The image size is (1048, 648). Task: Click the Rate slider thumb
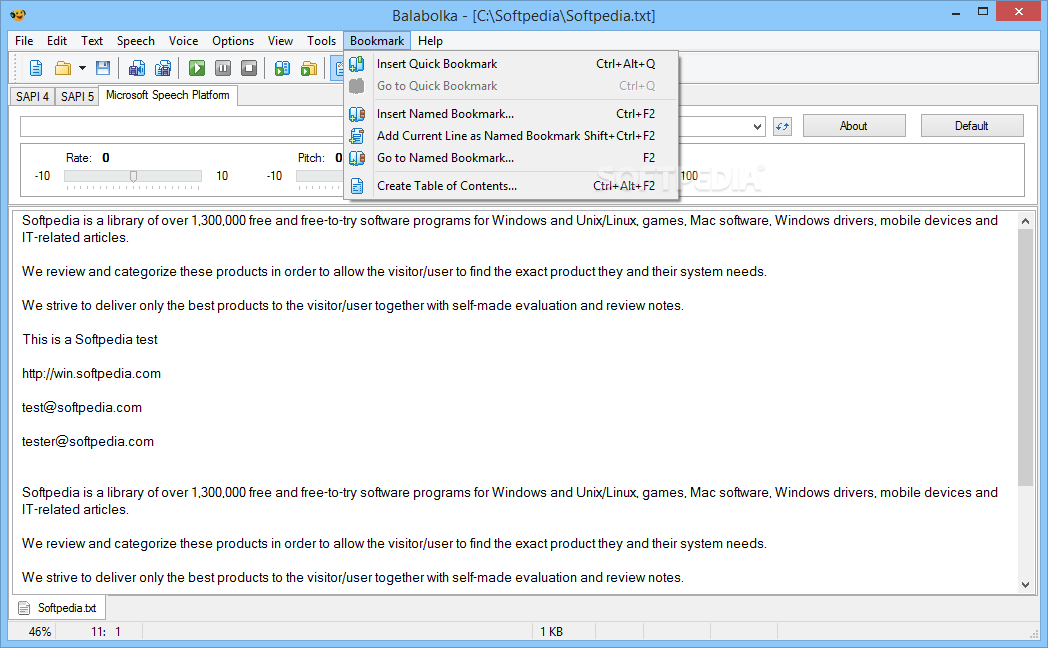134,176
